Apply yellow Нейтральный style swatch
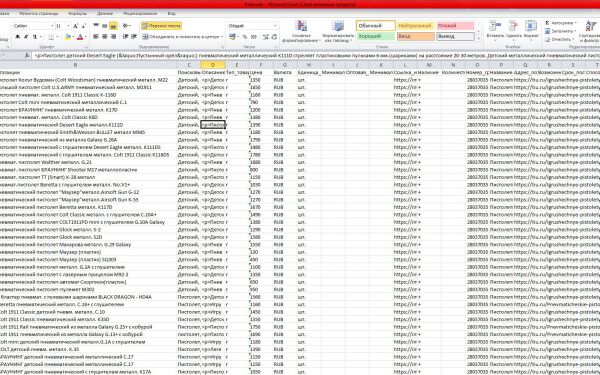Screen dimensions: 600x375 click(416, 26)
